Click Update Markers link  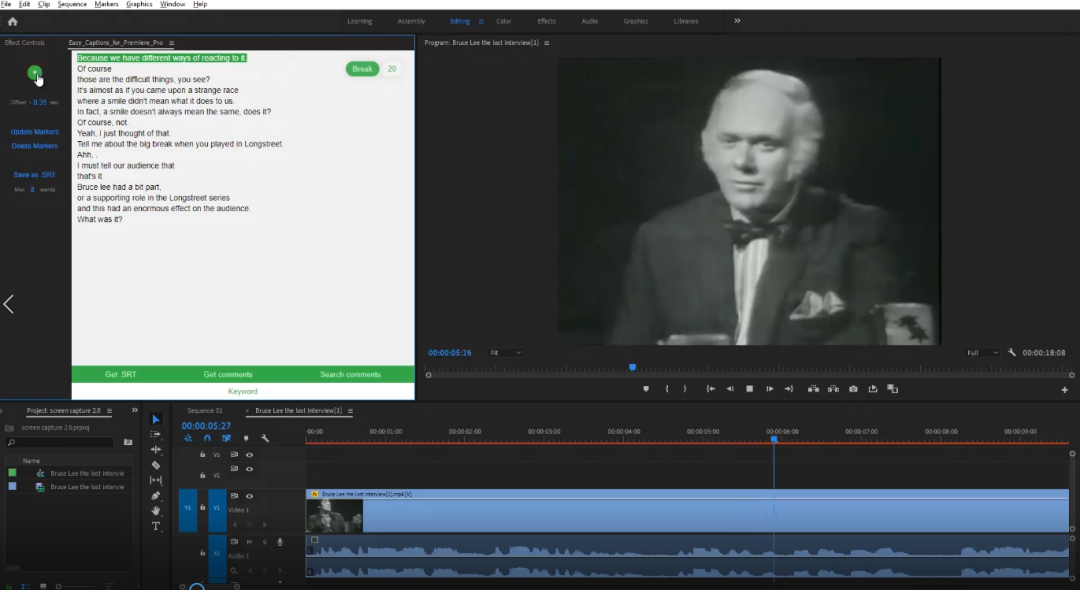pyautogui.click(x=34, y=131)
